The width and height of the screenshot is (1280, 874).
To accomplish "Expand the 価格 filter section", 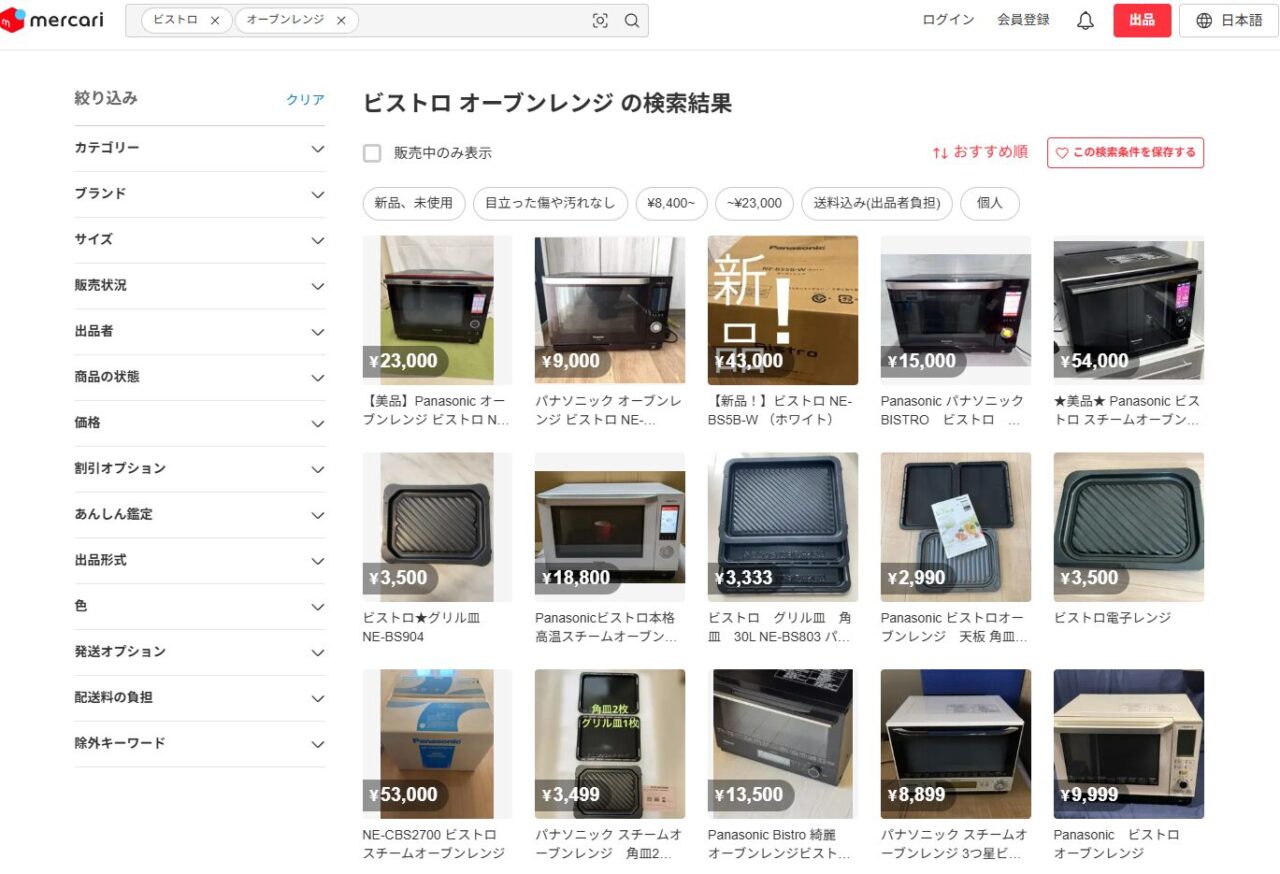I will [200, 423].
